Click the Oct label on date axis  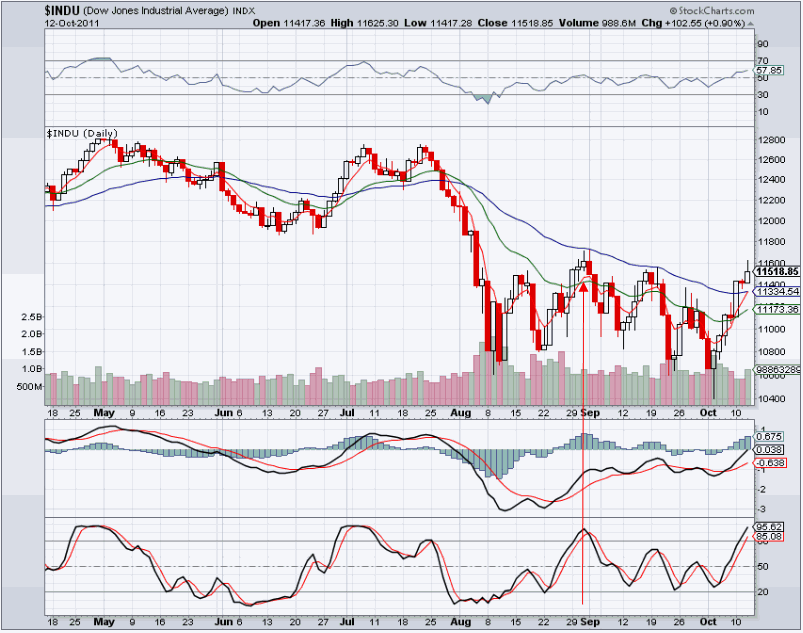[x=709, y=411]
